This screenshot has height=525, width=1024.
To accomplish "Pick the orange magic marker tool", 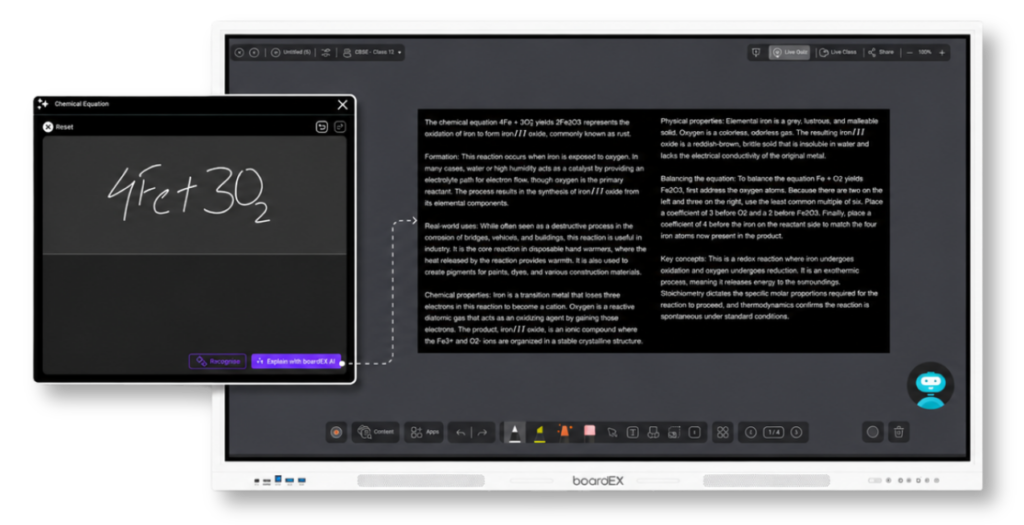I will [564, 432].
